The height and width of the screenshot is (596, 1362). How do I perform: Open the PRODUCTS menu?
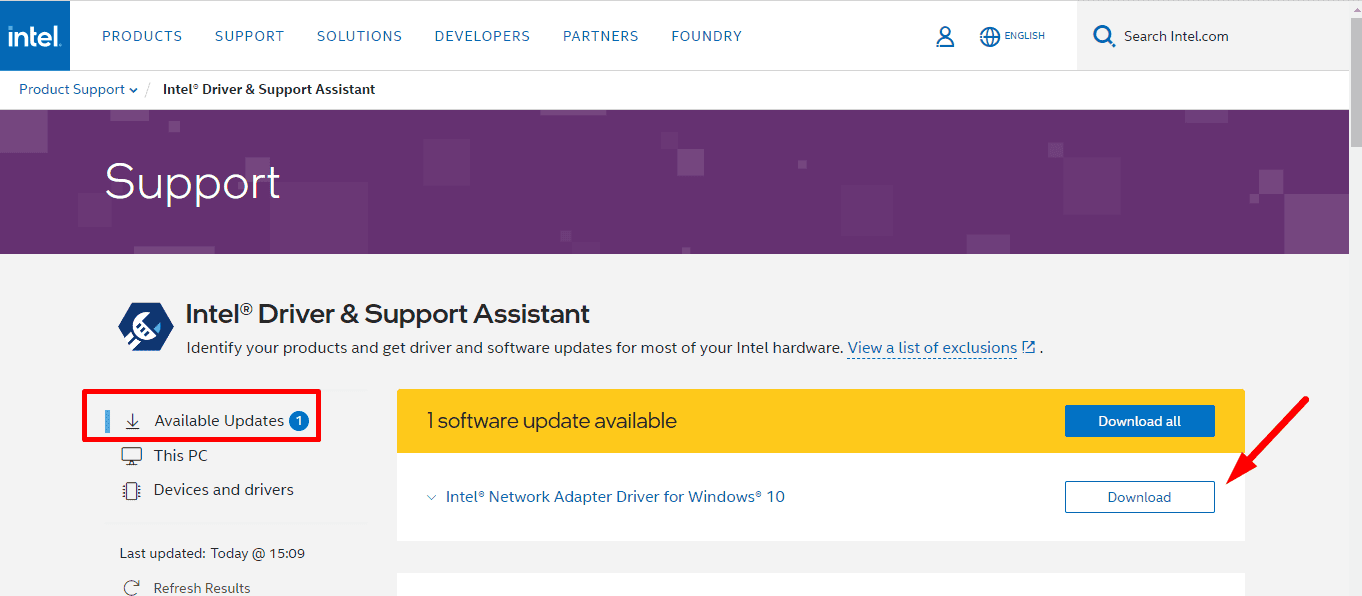click(142, 36)
